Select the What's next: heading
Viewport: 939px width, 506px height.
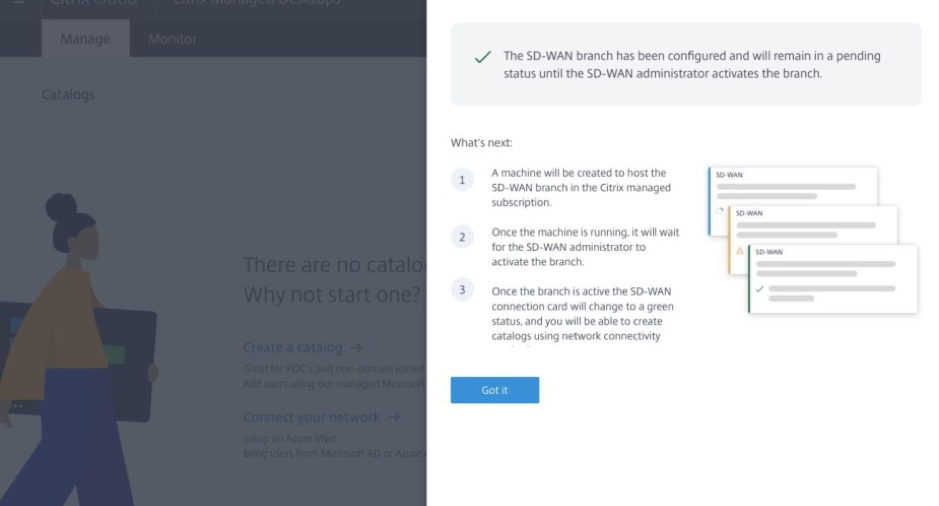pos(481,143)
